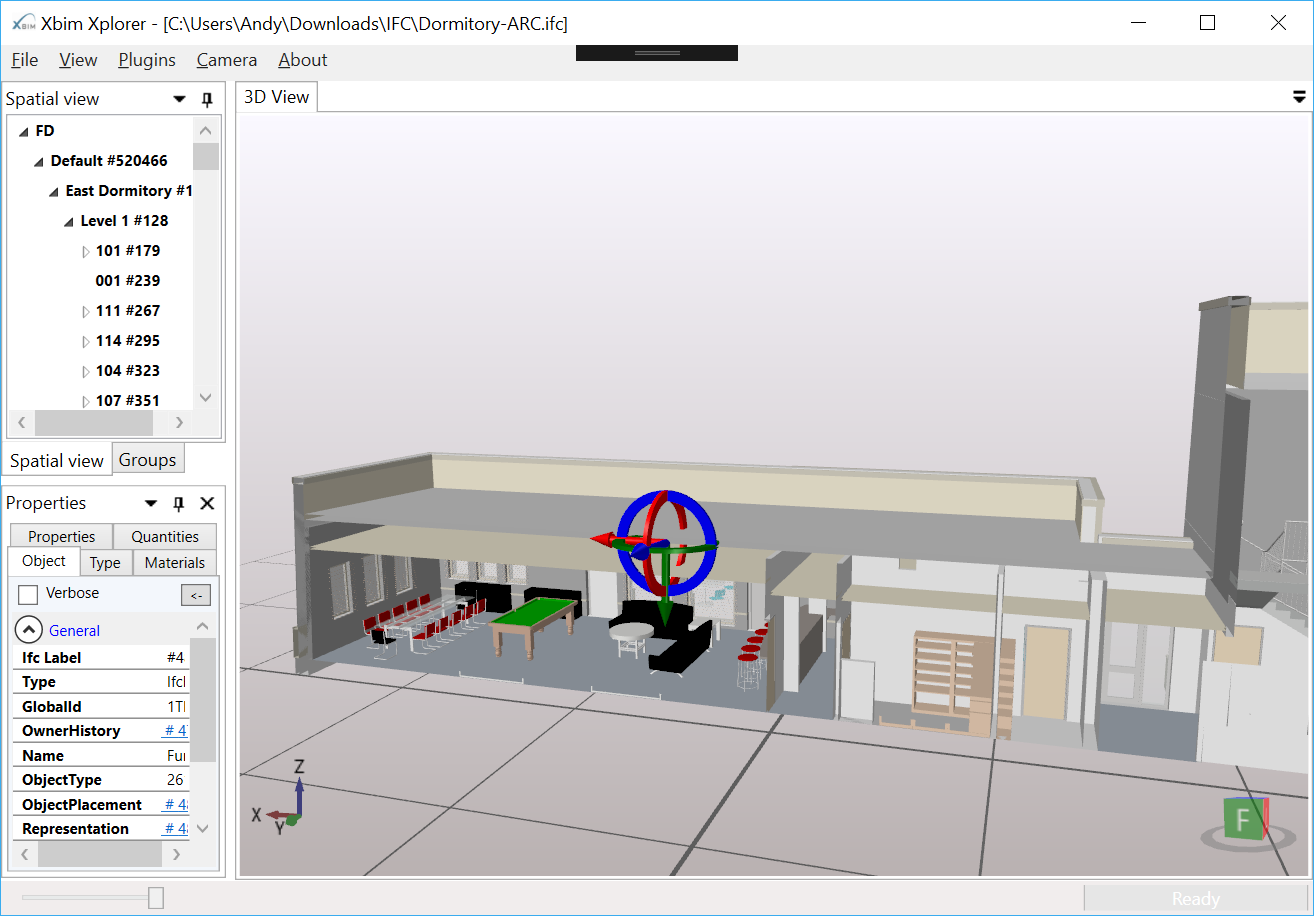Expand the 107 #351 space node

coord(86,401)
